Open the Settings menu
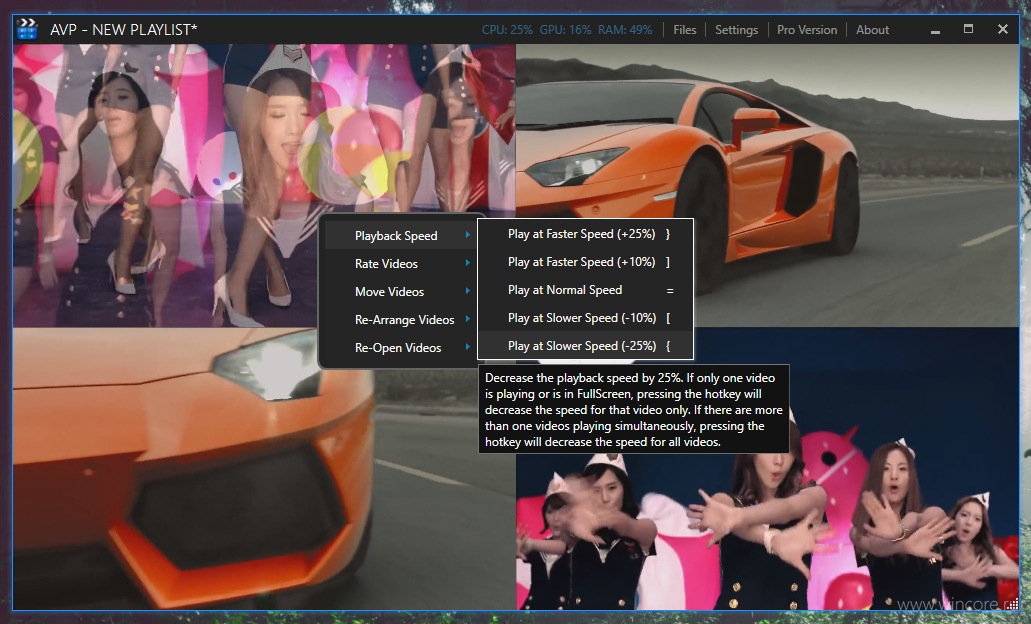This screenshot has width=1031, height=624. (x=736, y=30)
